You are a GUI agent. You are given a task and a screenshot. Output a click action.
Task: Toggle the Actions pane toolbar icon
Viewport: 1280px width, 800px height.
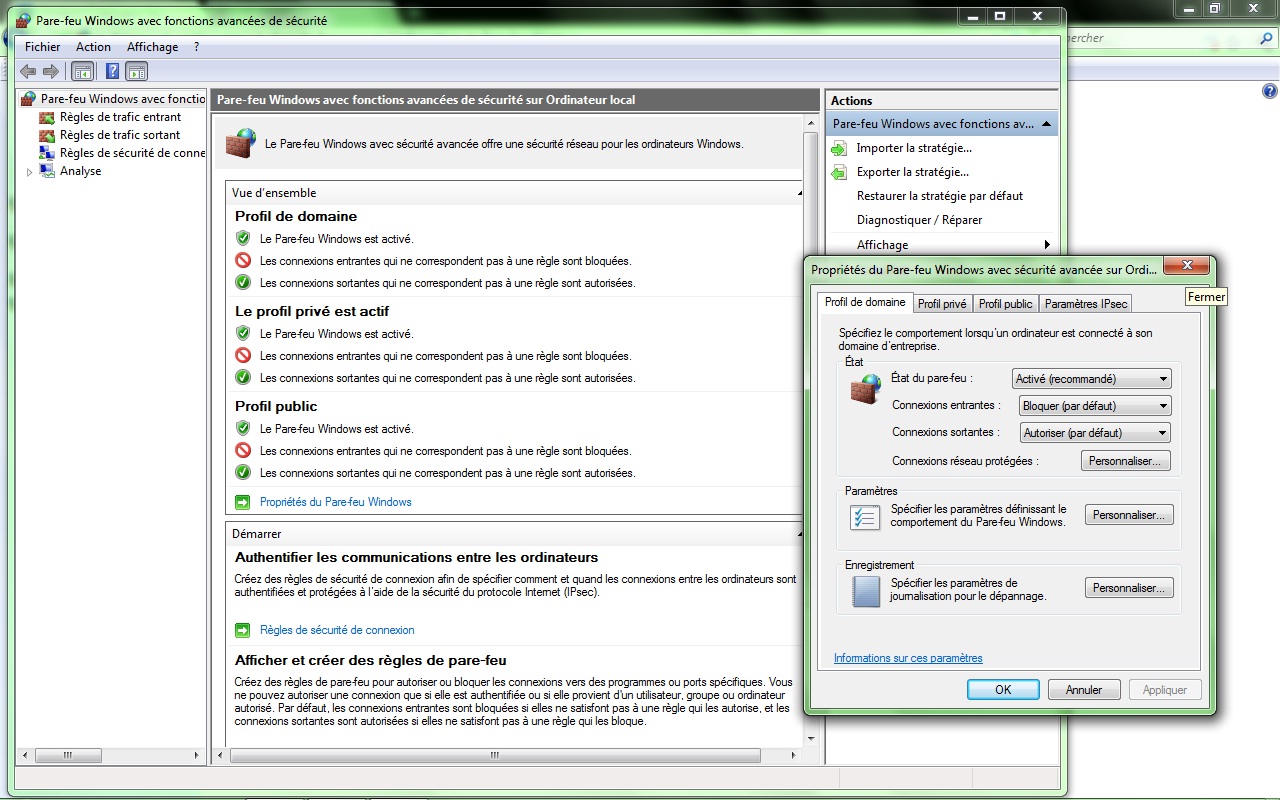pyautogui.click(x=137, y=71)
